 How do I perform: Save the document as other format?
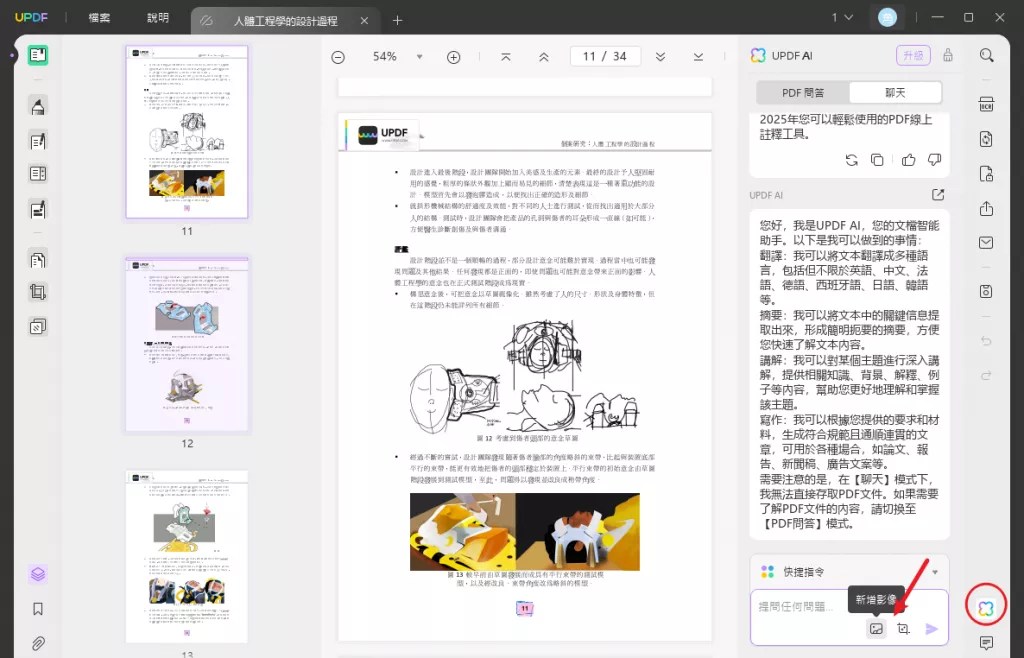click(986, 291)
